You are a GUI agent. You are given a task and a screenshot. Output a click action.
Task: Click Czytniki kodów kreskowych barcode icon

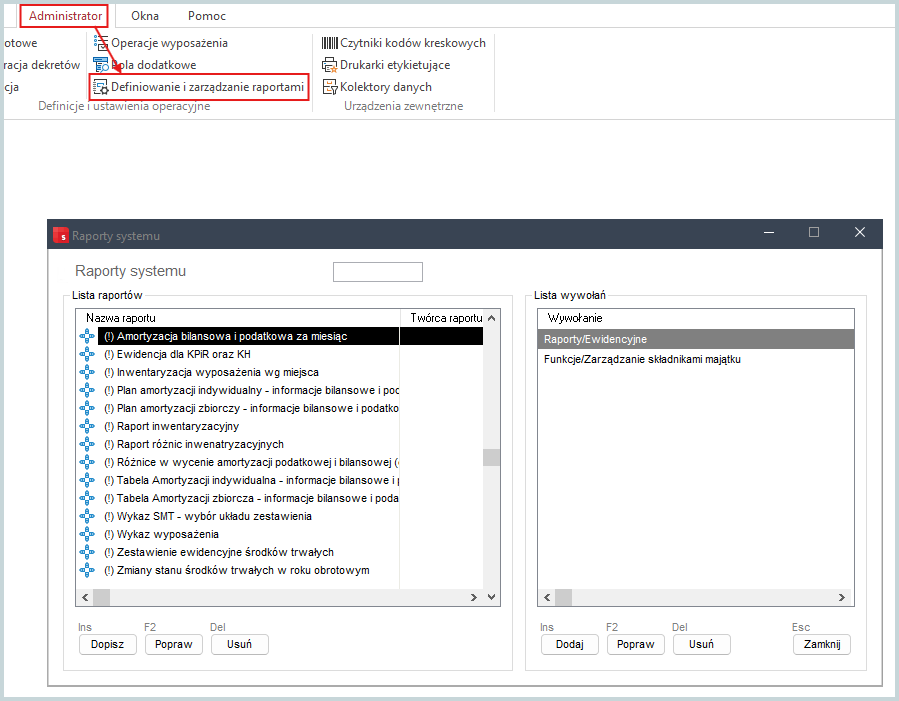coord(330,43)
